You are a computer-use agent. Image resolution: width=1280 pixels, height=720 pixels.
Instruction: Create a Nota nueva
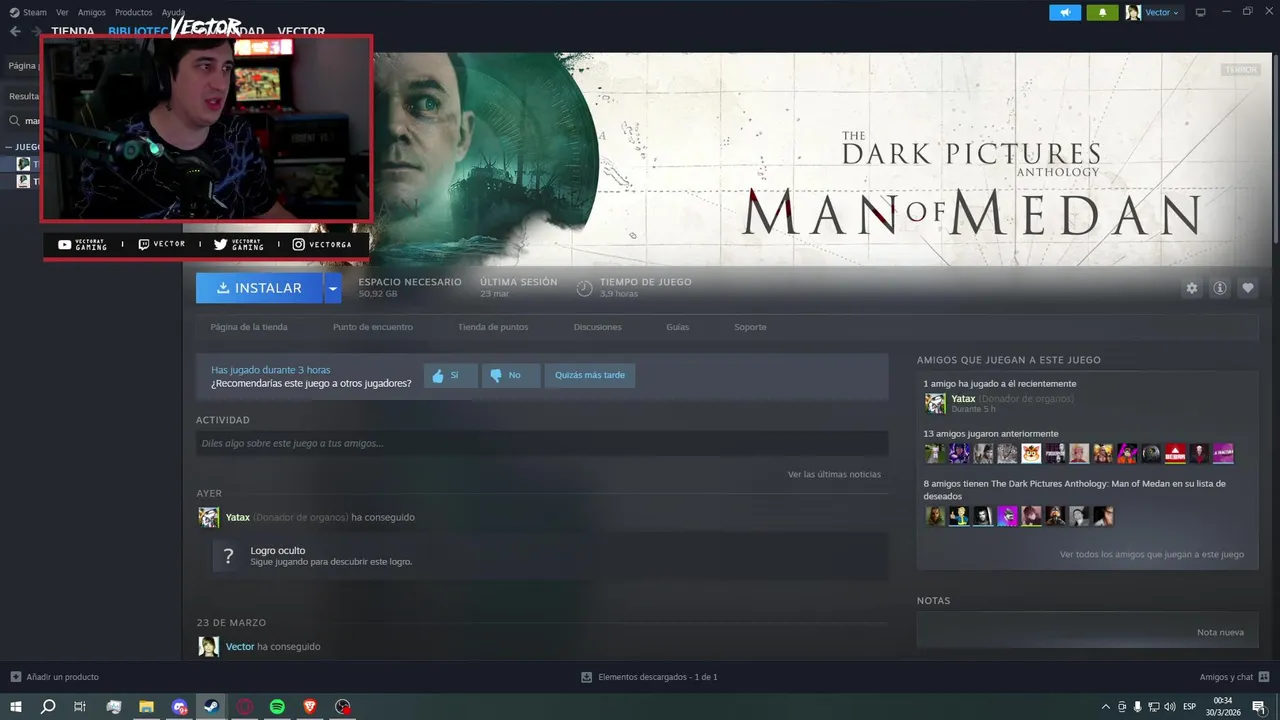coord(1220,633)
